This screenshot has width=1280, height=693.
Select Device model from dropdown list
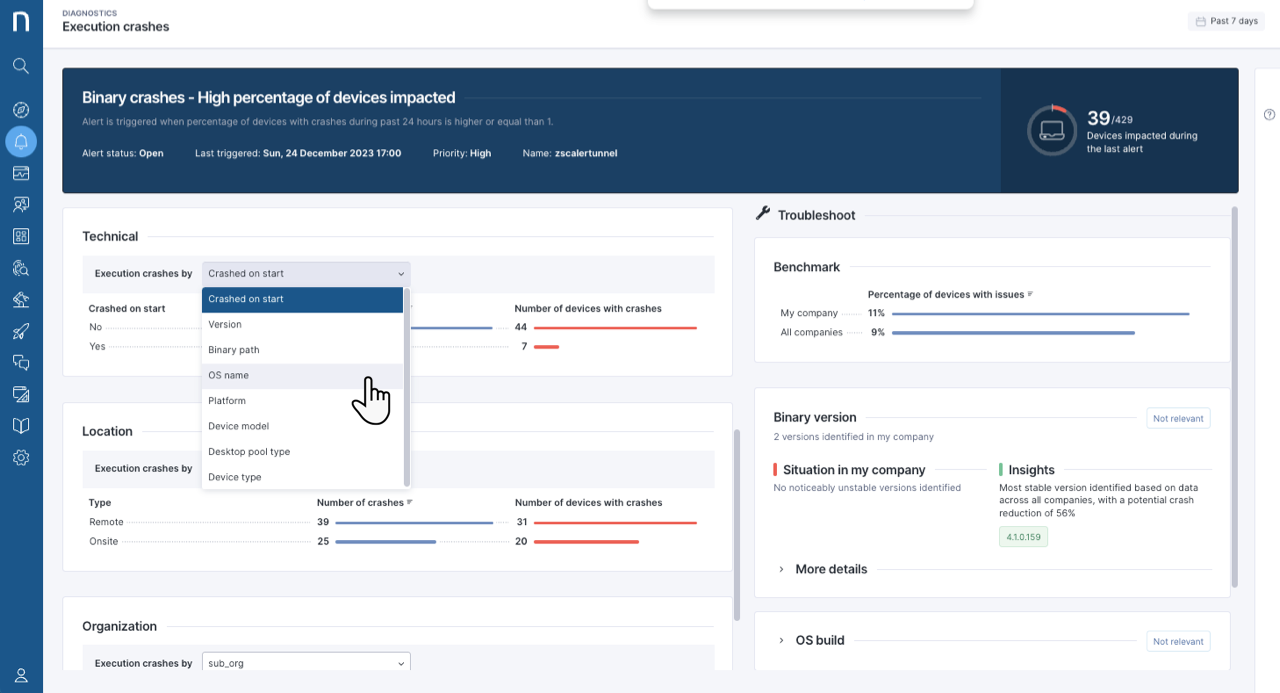[x=302, y=426]
